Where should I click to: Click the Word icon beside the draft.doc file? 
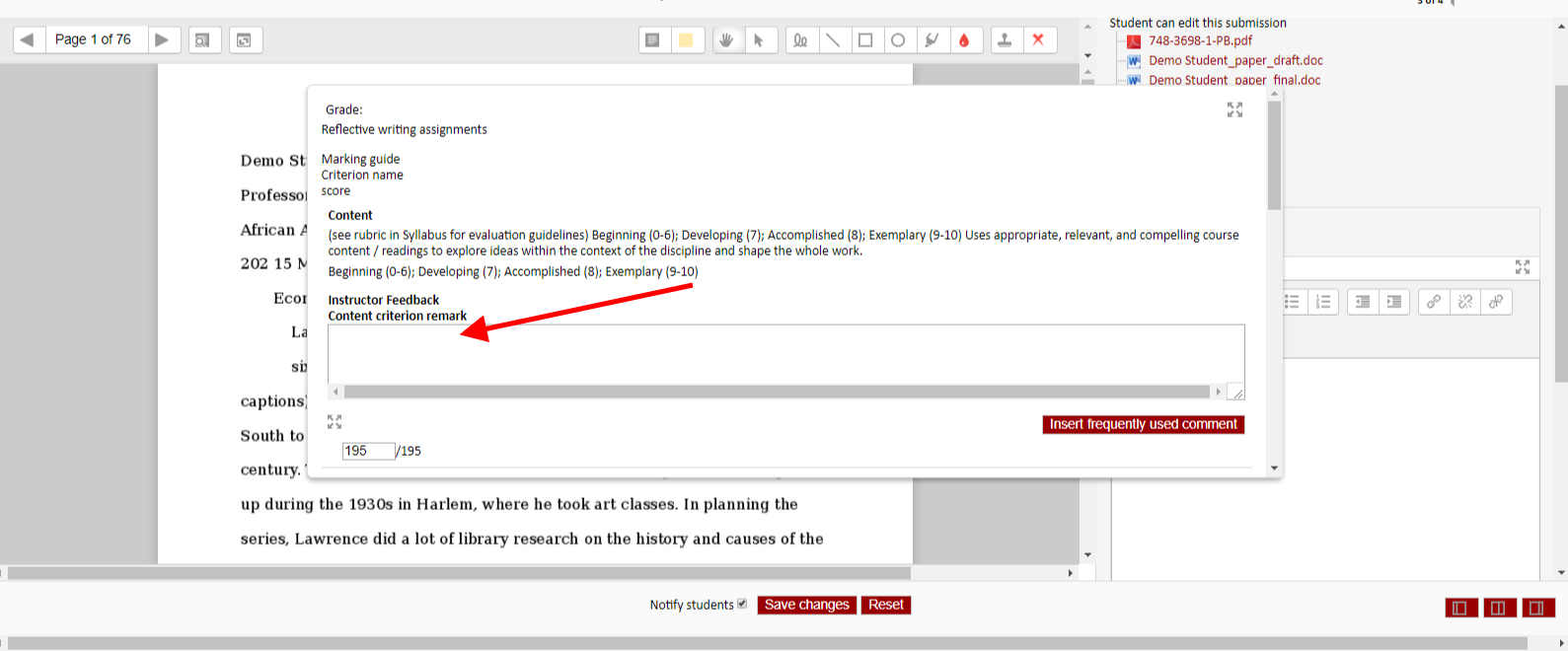coord(1134,61)
